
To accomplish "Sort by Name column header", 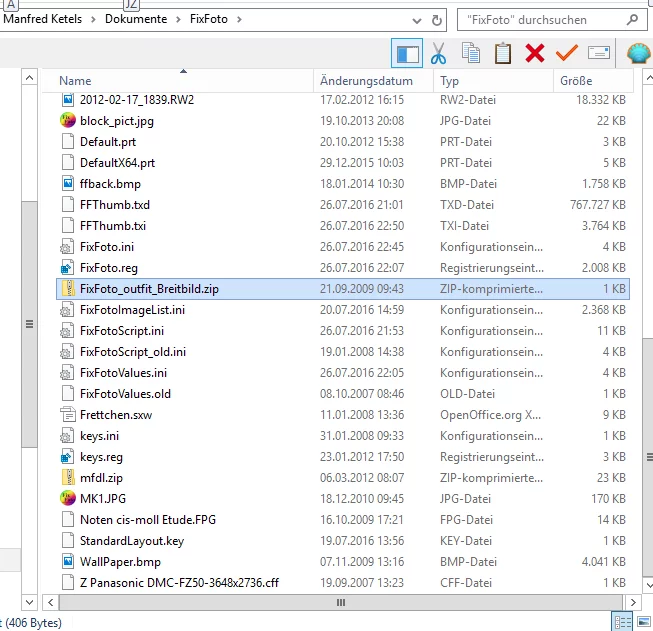I will coord(177,80).
